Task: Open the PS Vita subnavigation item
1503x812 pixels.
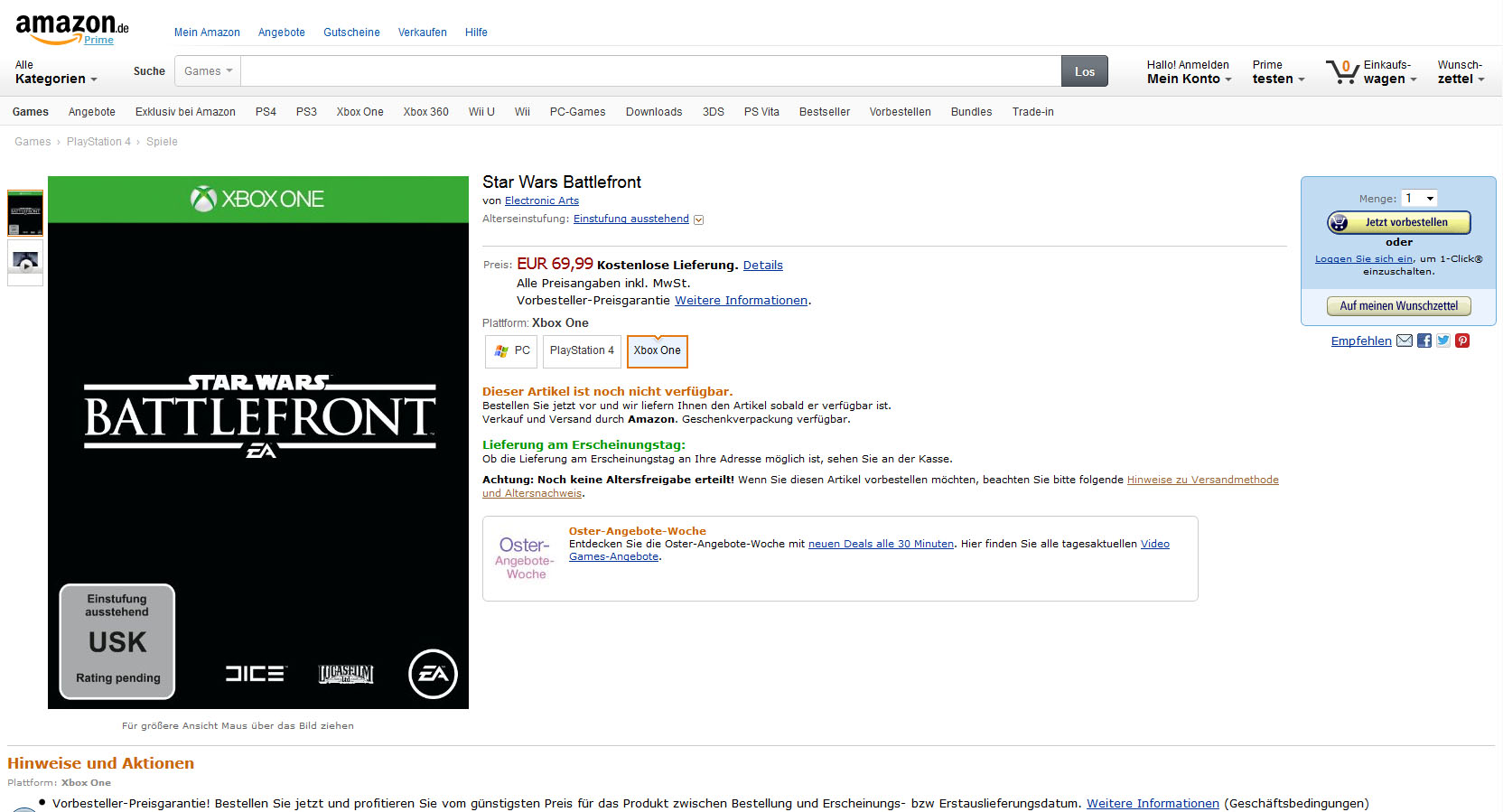Action: [x=761, y=112]
